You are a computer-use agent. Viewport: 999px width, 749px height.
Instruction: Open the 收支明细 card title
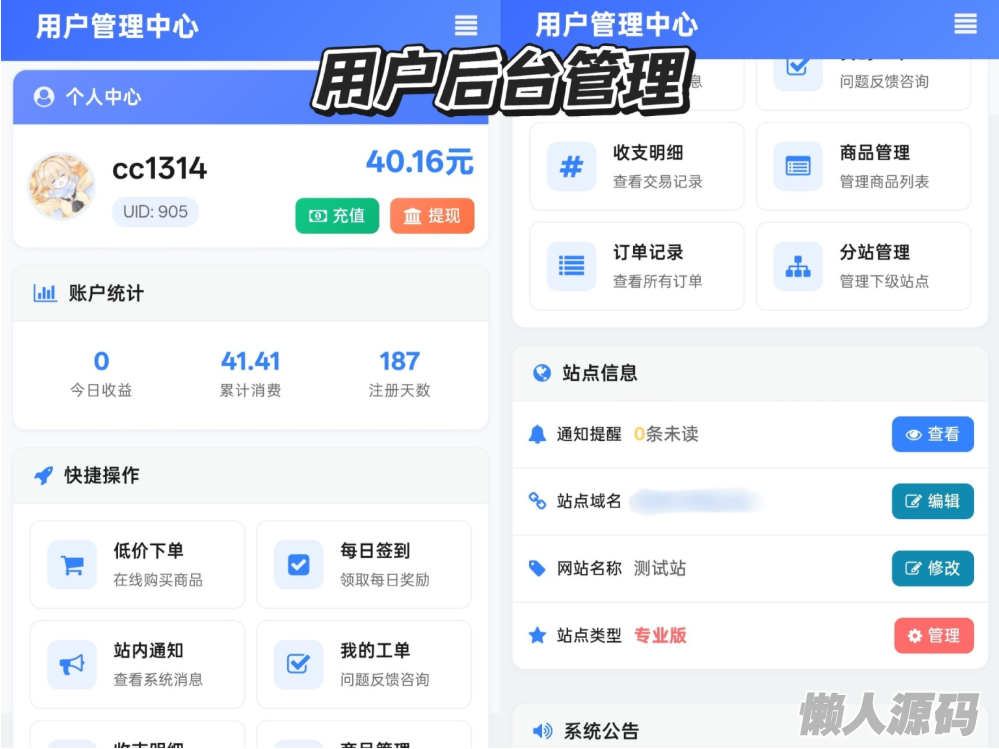(648, 152)
